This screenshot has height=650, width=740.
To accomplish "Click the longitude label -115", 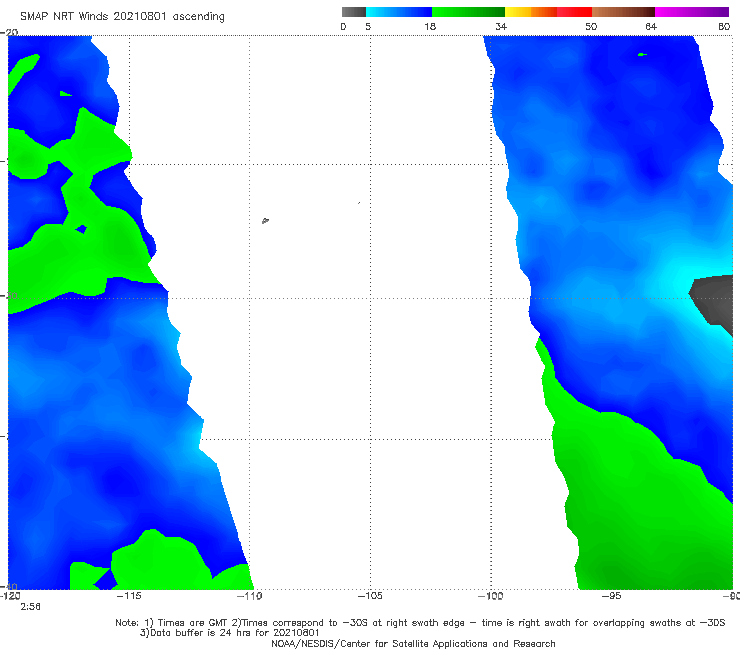I will tap(129, 596).
